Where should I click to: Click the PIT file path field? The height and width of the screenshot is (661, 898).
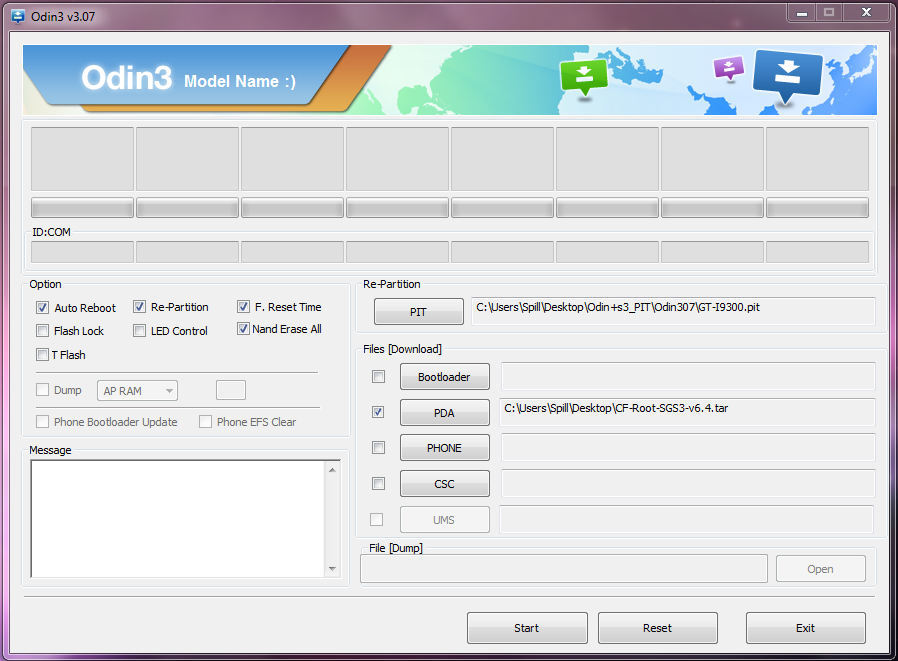click(x=673, y=311)
